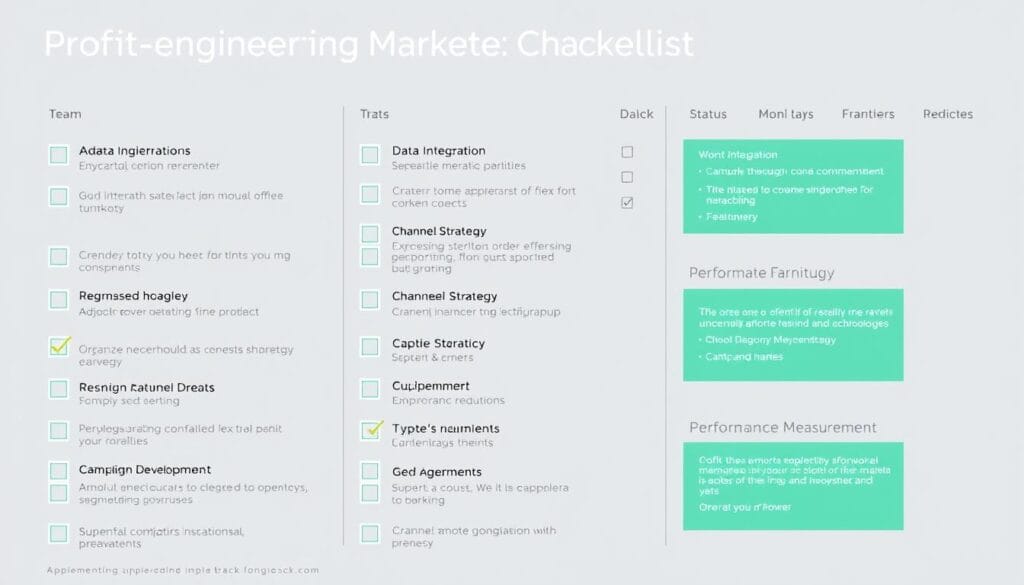Click the Team column header
This screenshot has width=1024, height=585.
click(x=65, y=114)
